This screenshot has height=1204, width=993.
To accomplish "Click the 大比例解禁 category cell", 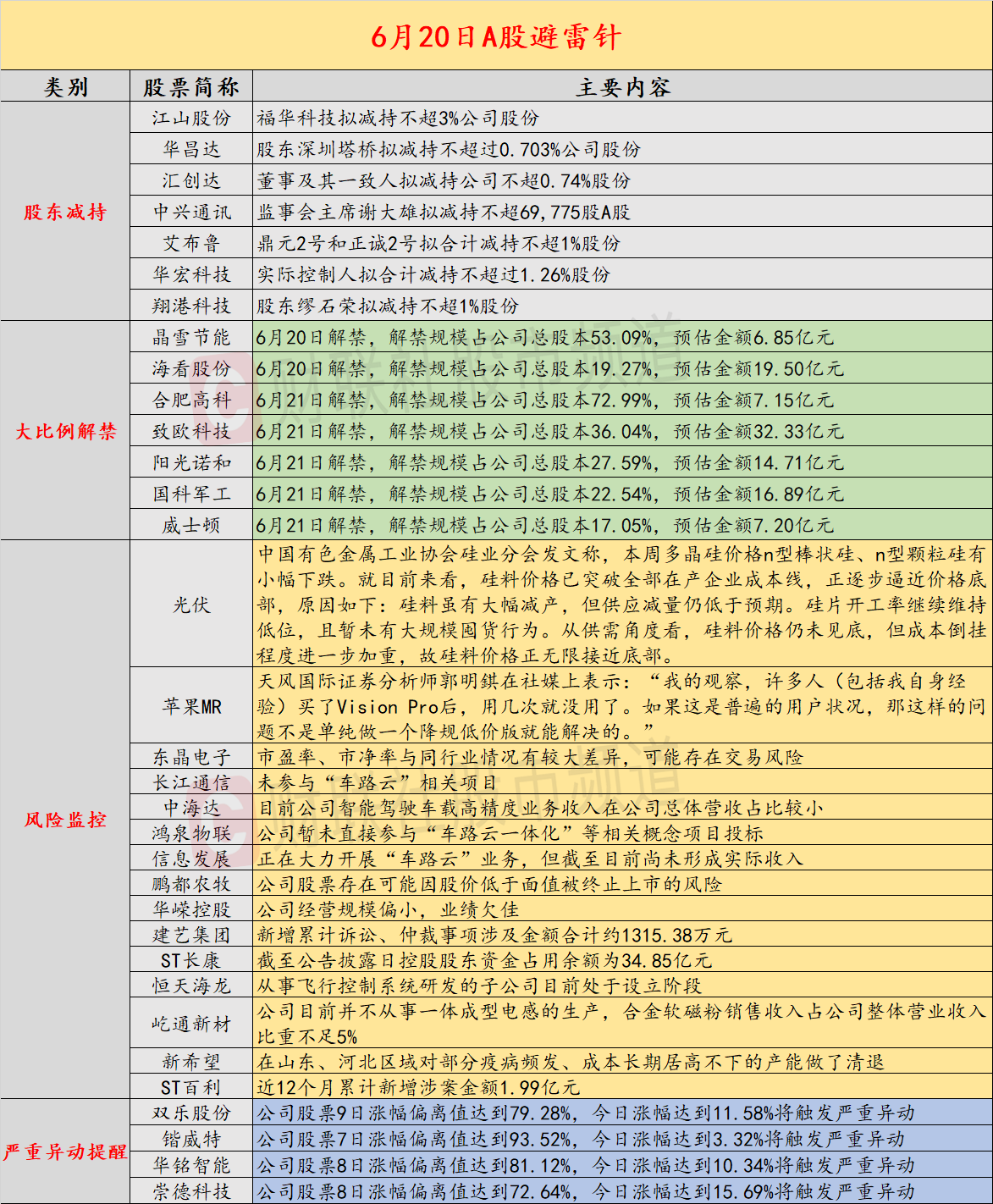I will 65,431.
